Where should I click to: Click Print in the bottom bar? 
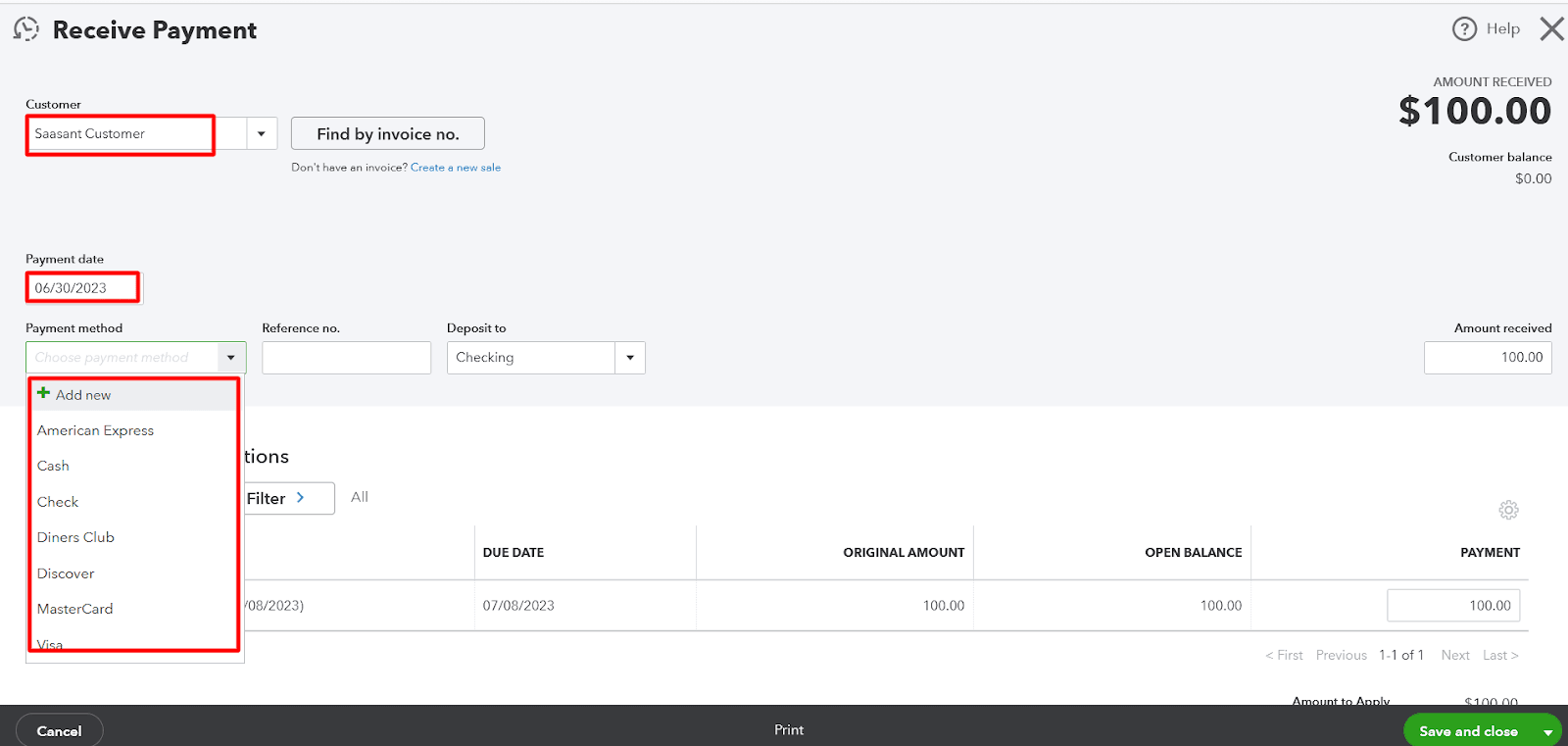[x=789, y=729]
